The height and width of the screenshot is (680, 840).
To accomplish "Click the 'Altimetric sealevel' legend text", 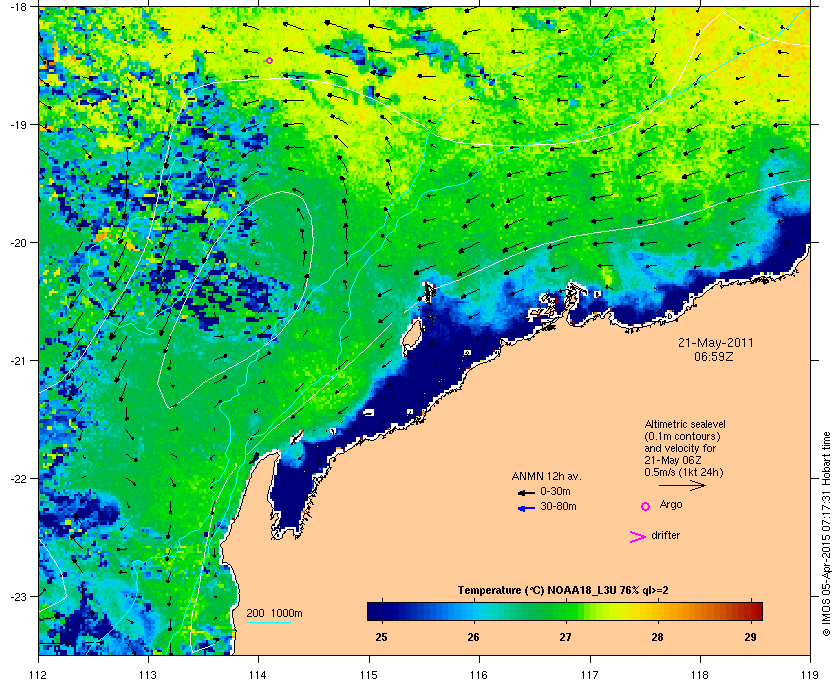I will [x=685, y=424].
